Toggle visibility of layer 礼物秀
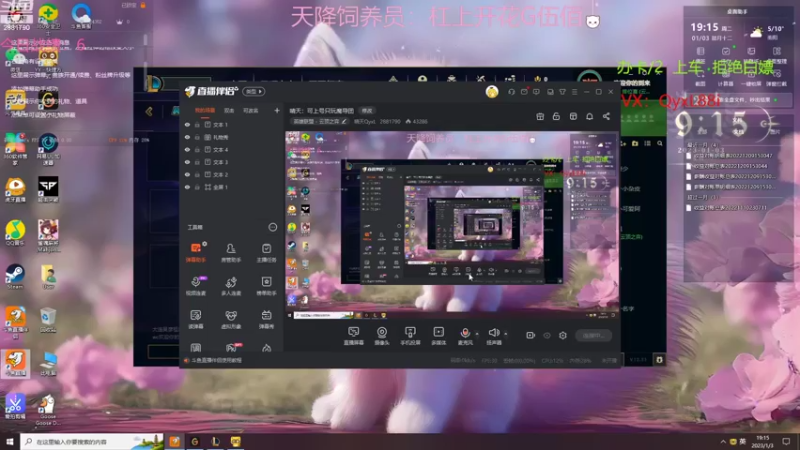Image resolution: width=800 pixels, height=450 pixels. tap(187, 137)
